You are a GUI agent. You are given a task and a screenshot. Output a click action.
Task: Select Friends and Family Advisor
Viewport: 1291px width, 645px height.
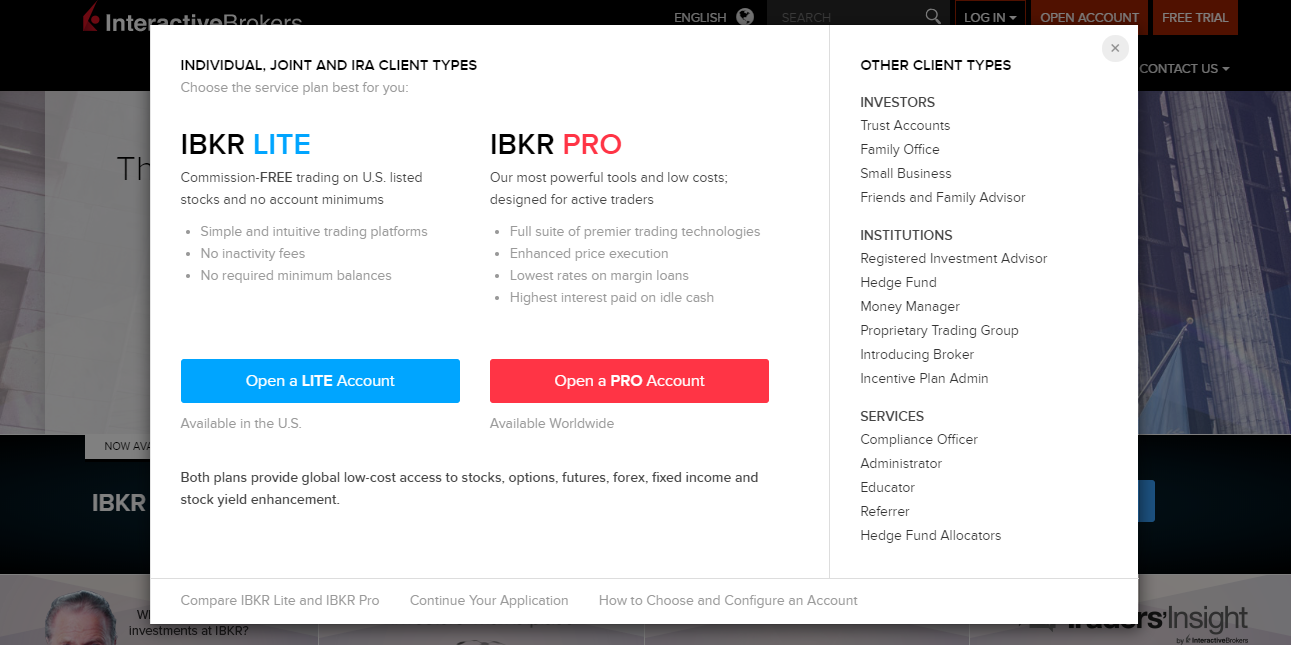(x=943, y=197)
